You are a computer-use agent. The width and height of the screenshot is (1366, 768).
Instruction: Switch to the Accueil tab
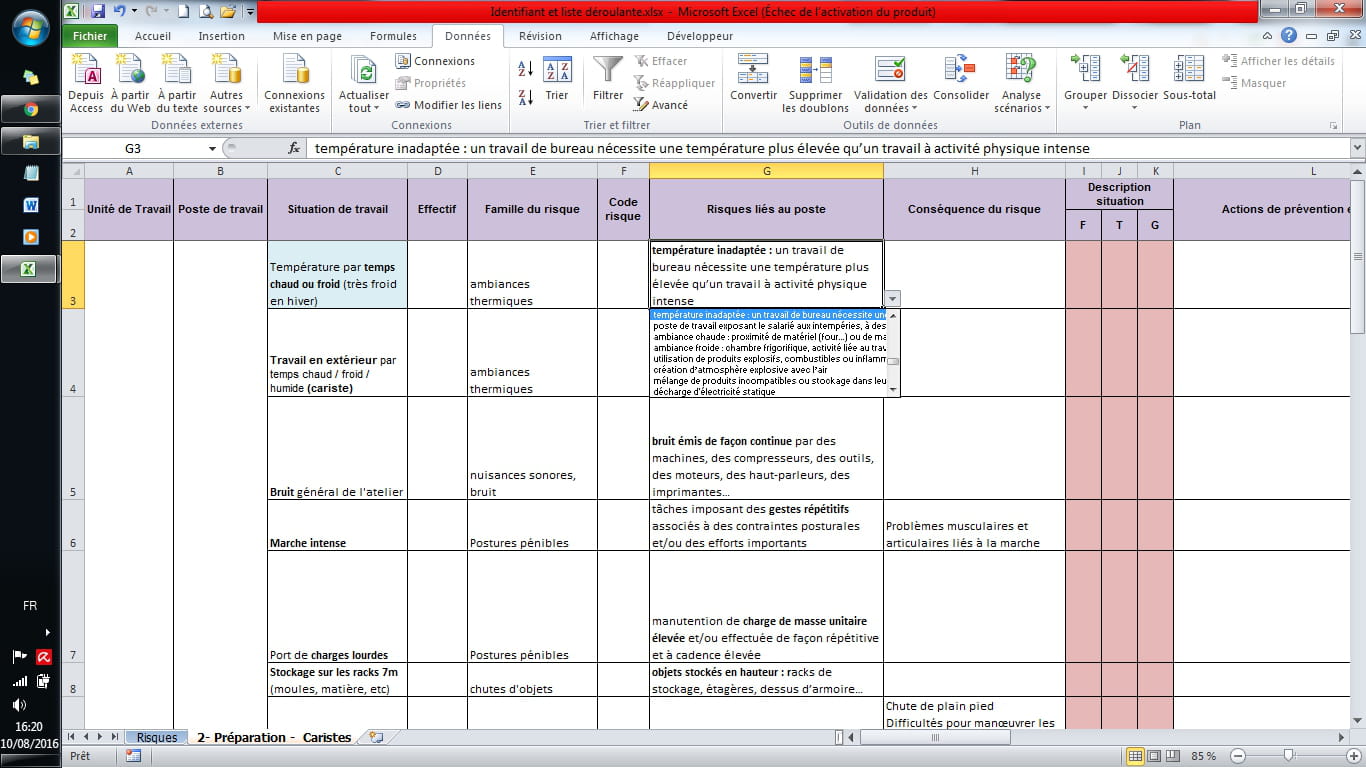click(x=153, y=36)
